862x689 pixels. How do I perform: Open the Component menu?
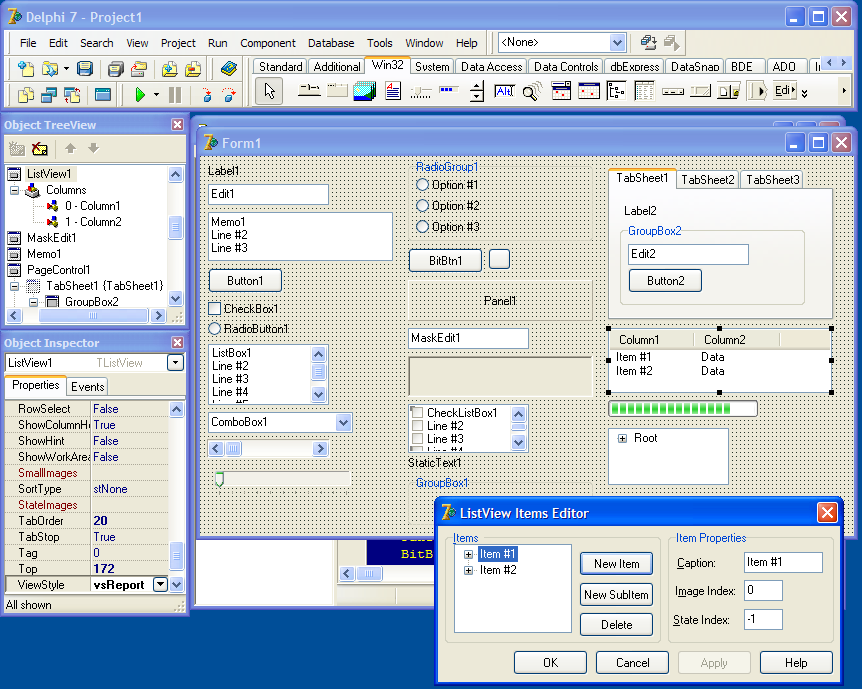click(268, 43)
